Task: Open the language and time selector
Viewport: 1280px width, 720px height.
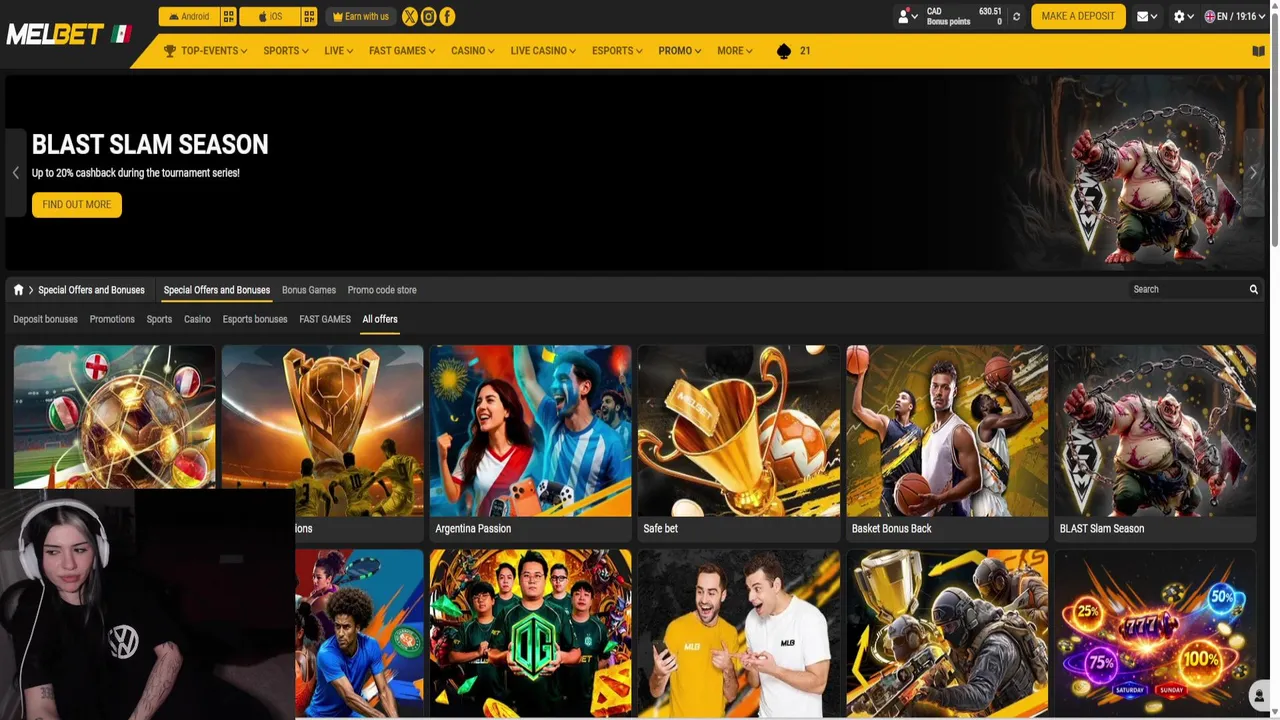Action: pos(1236,16)
